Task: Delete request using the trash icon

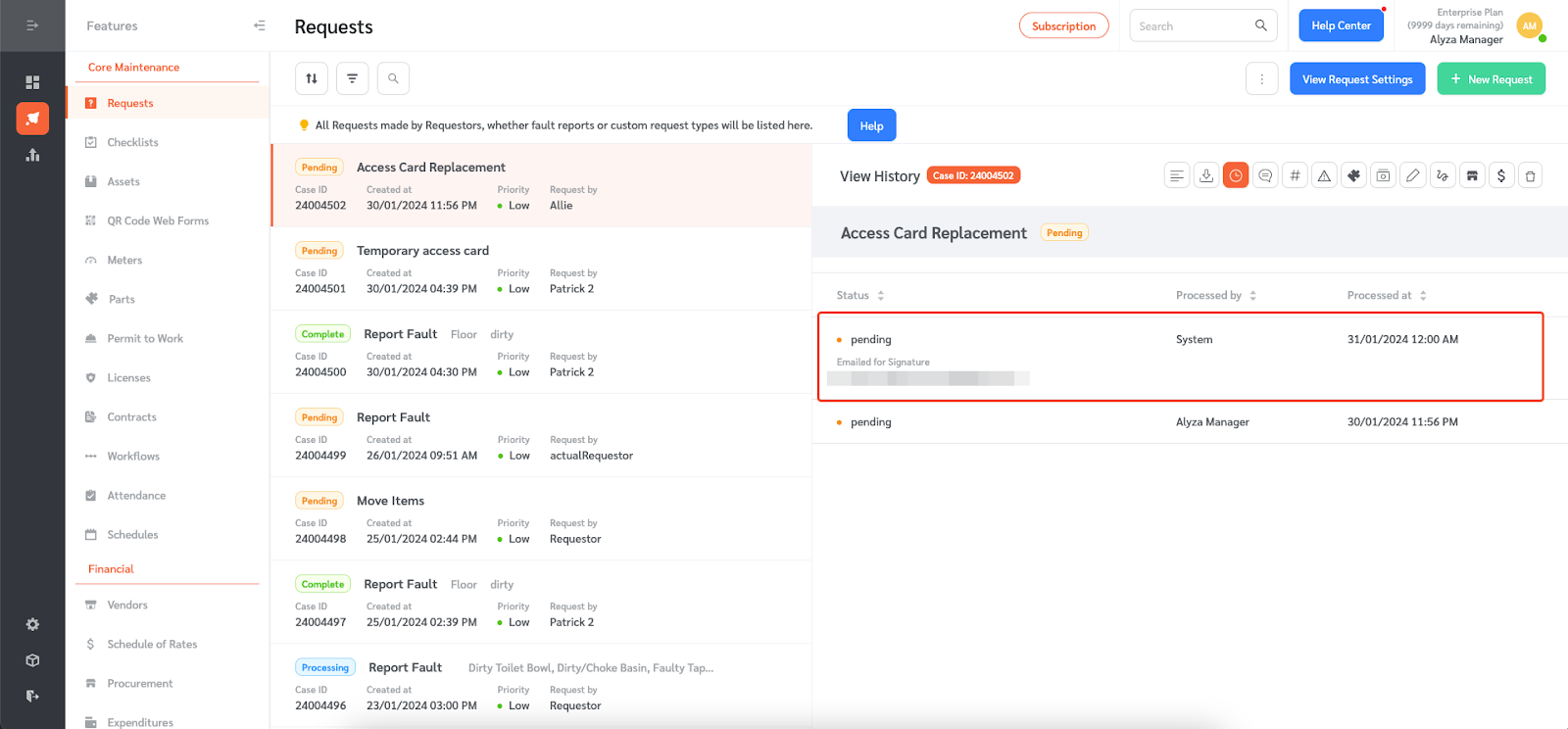Action: pyautogui.click(x=1530, y=176)
